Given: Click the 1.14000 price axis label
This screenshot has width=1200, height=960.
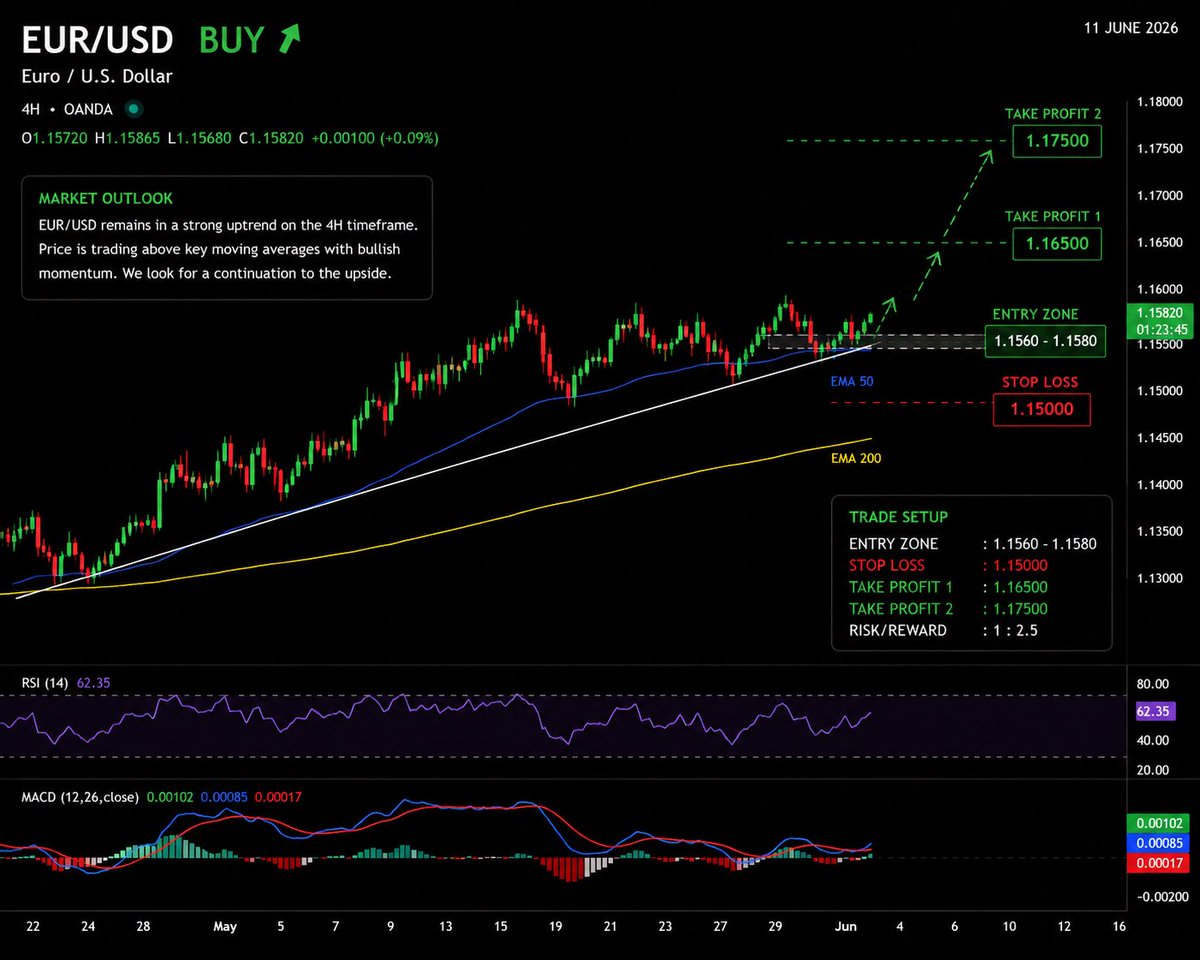Looking at the screenshot, I should click(x=1159, y=486).
